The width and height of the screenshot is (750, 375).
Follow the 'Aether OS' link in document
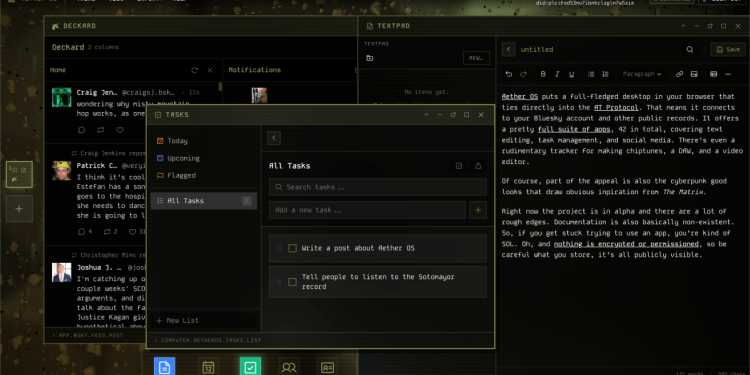click(x=520, y=97)
